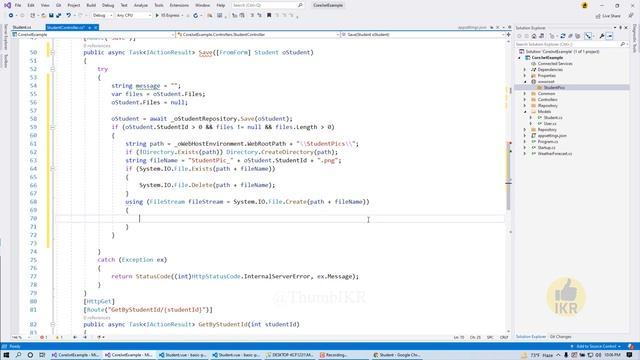Viewport: 640px width, 360px height.
Task: Collapse GetByStudentId method at line 82
Action: pos(52,324)
